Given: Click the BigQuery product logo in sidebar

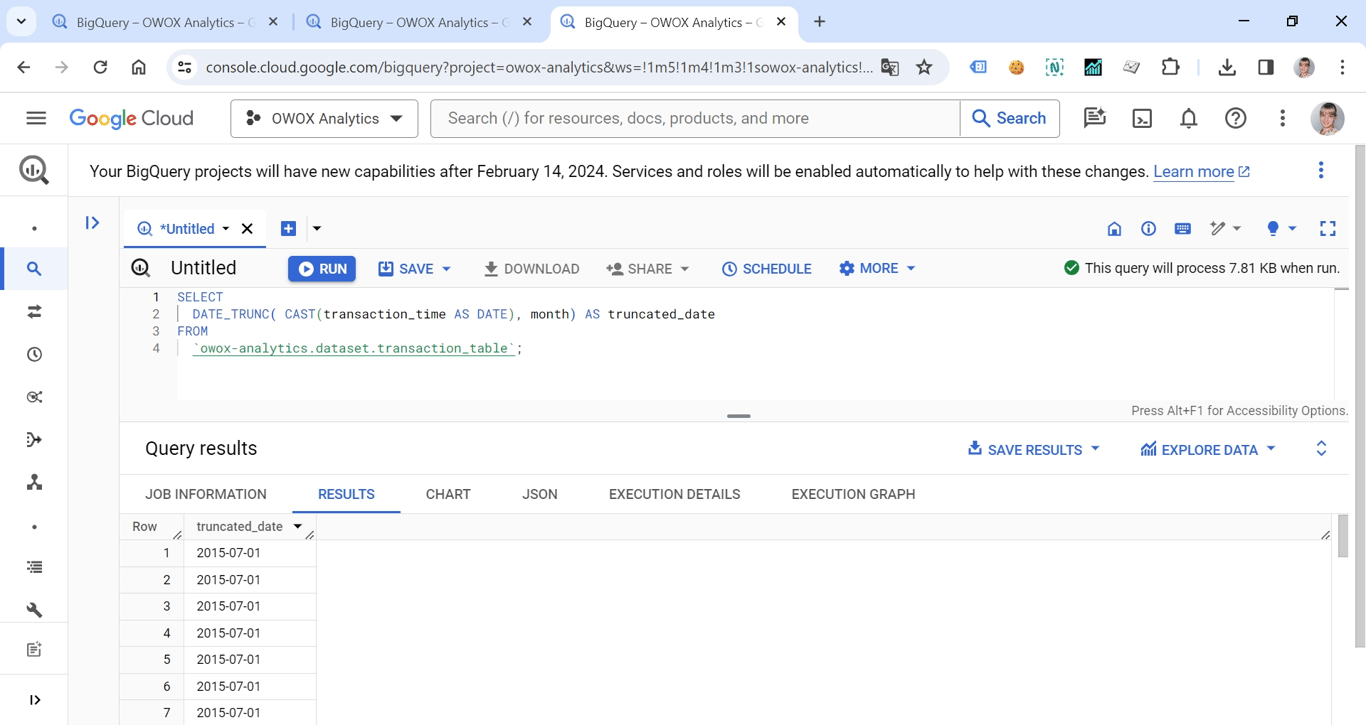Looking at the screenshot, I should 34,170.
